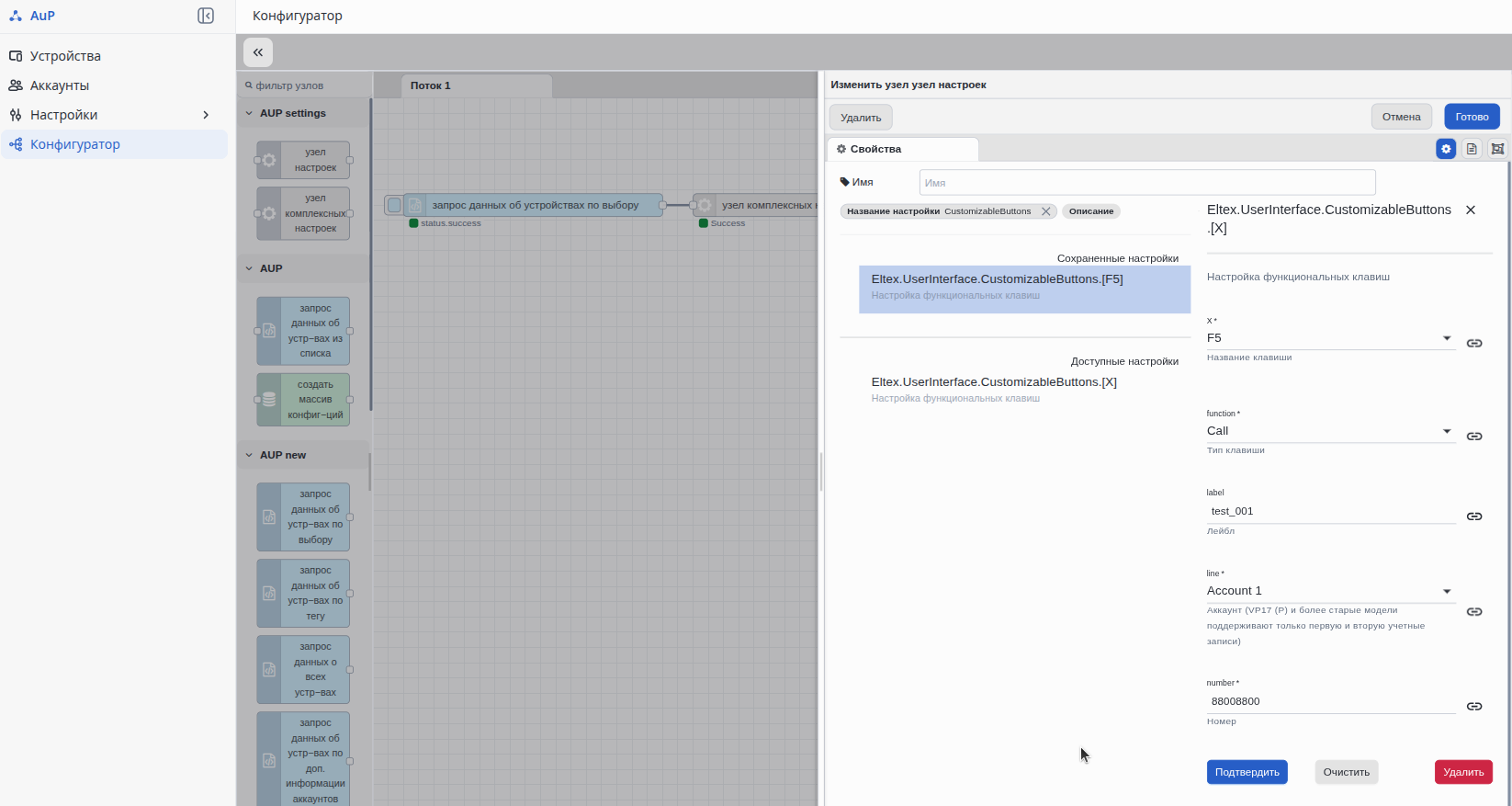Pick запрос данных о всех устр-вах node
Screen dimensions: 1512x806
coord(303,670)
